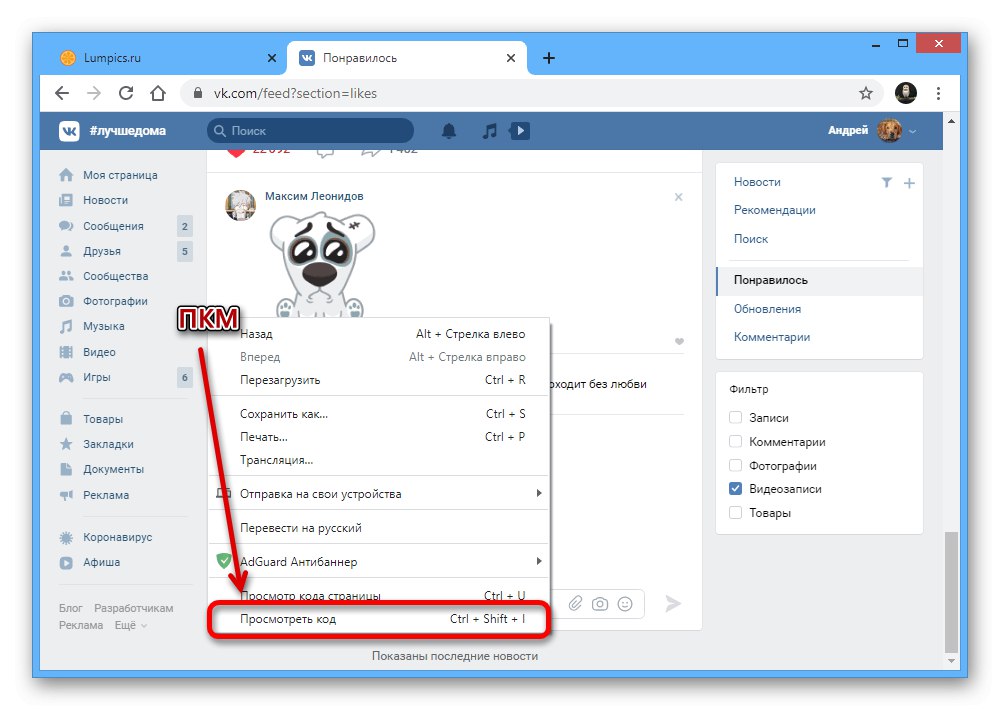Viewport: 1000px width, 710px height.
Task: Open the Chrome three-dot menu
Action: point(938,93)
